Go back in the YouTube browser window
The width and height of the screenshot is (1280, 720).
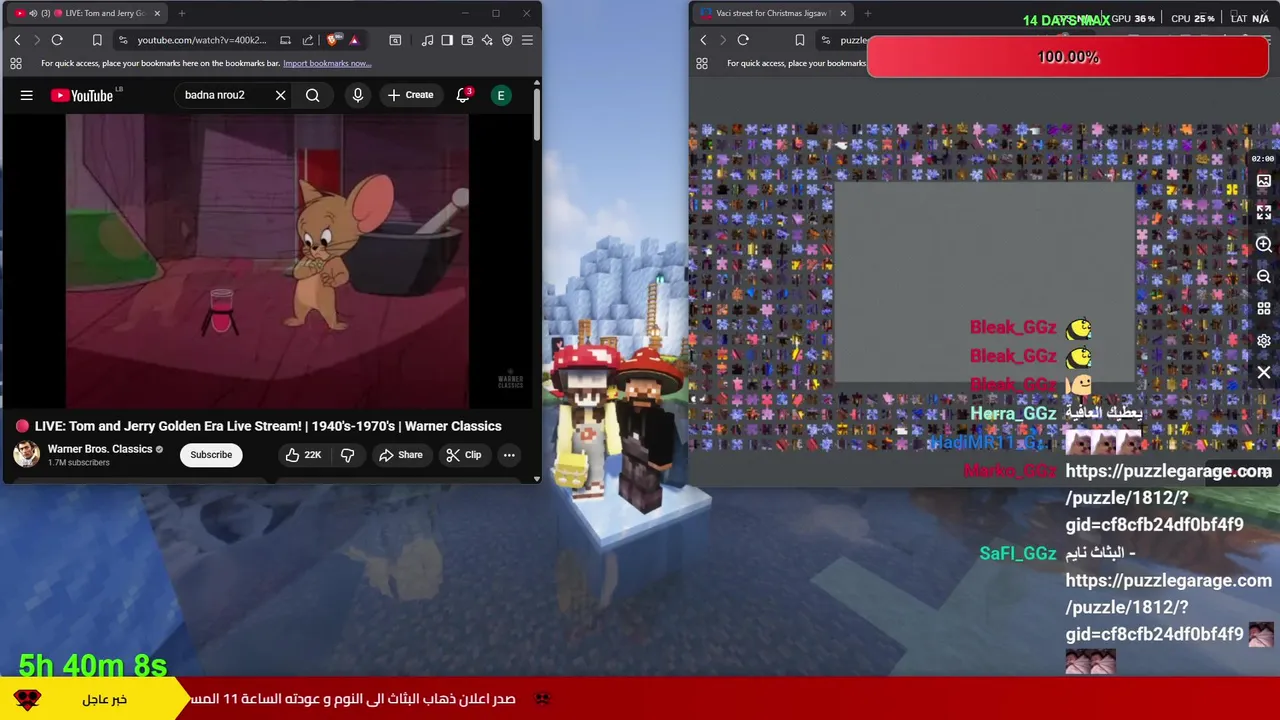tap(17, 40)
